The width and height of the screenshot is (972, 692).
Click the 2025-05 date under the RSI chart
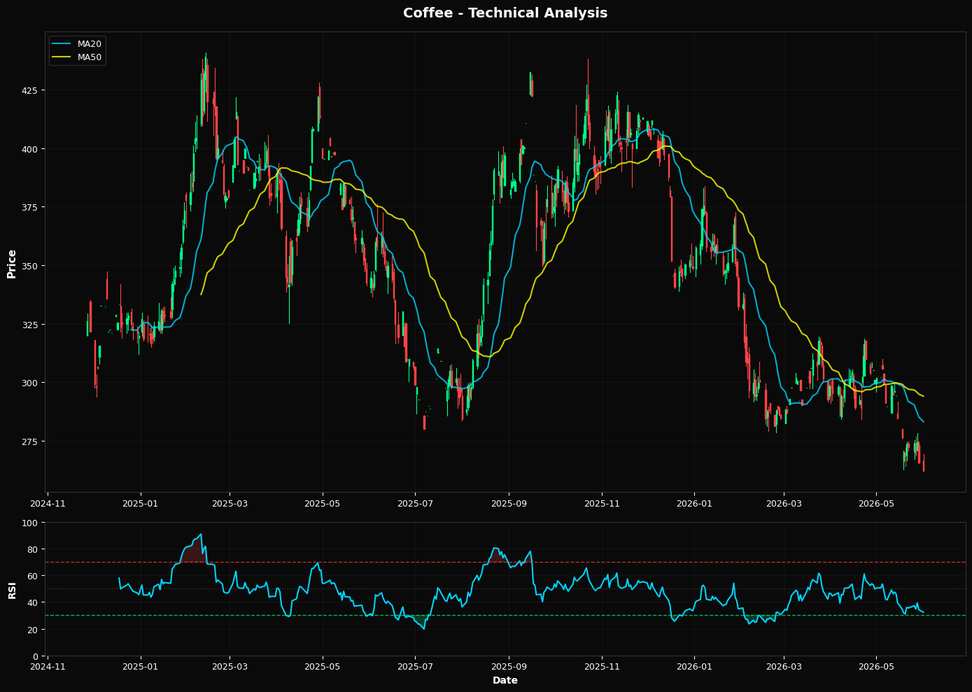[x=323, y=667]
